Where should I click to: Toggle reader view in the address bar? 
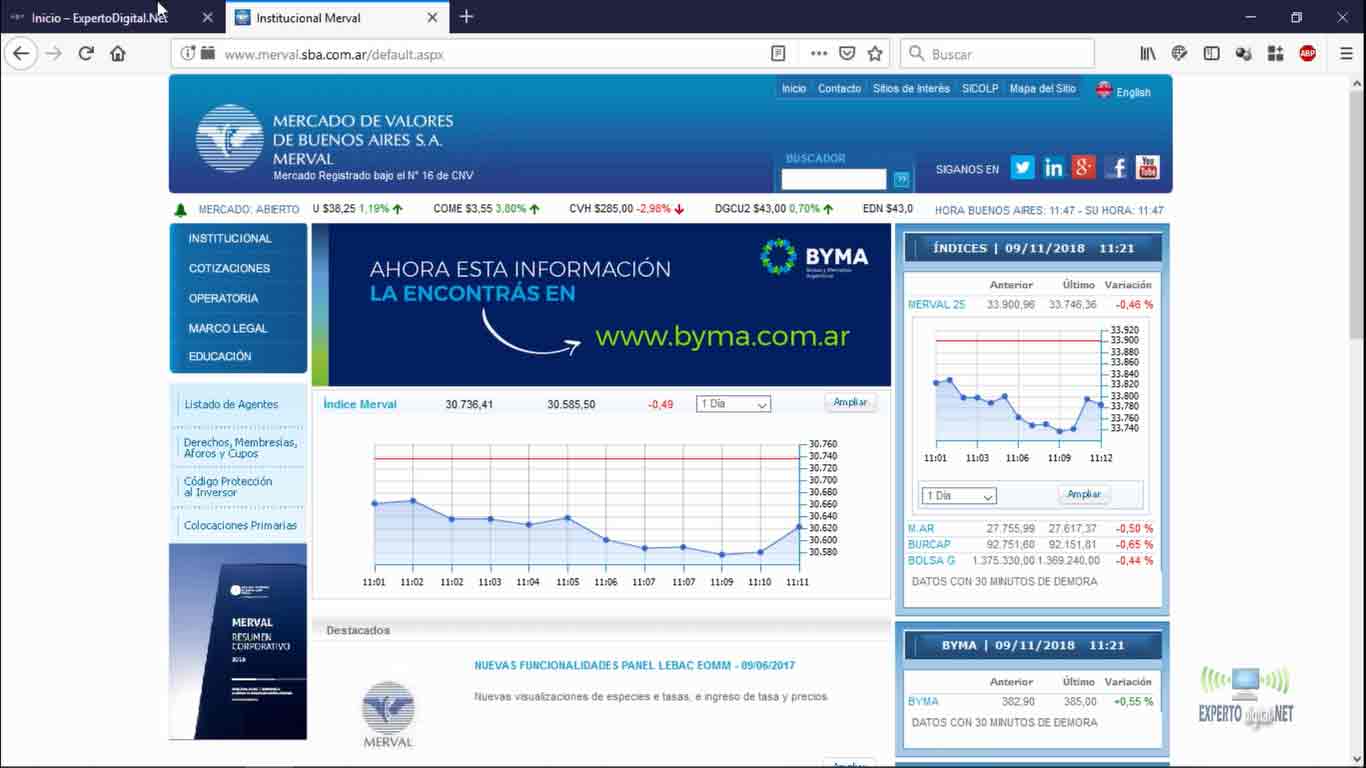(x=778, y=54)
